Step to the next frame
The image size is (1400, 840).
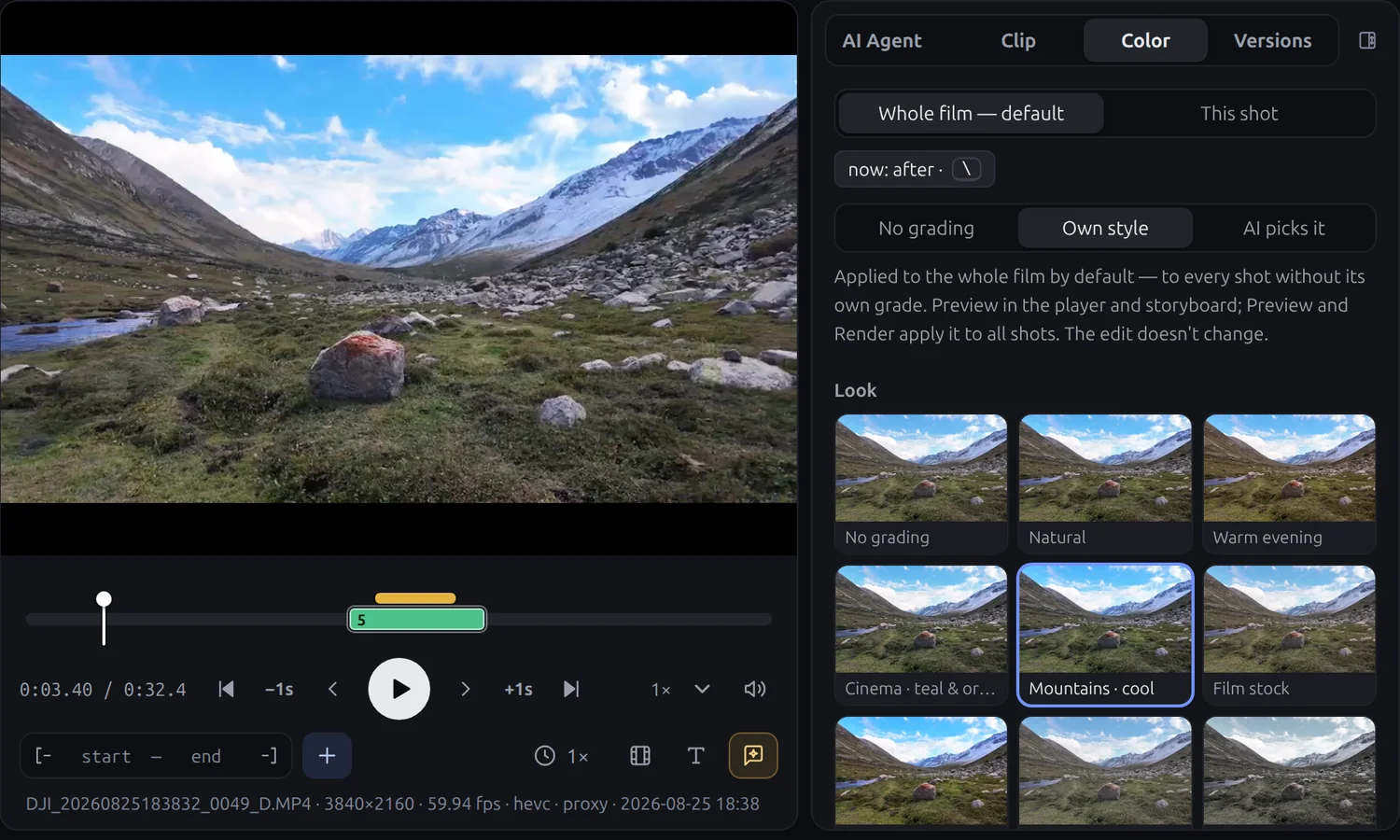tap(465, 689)
